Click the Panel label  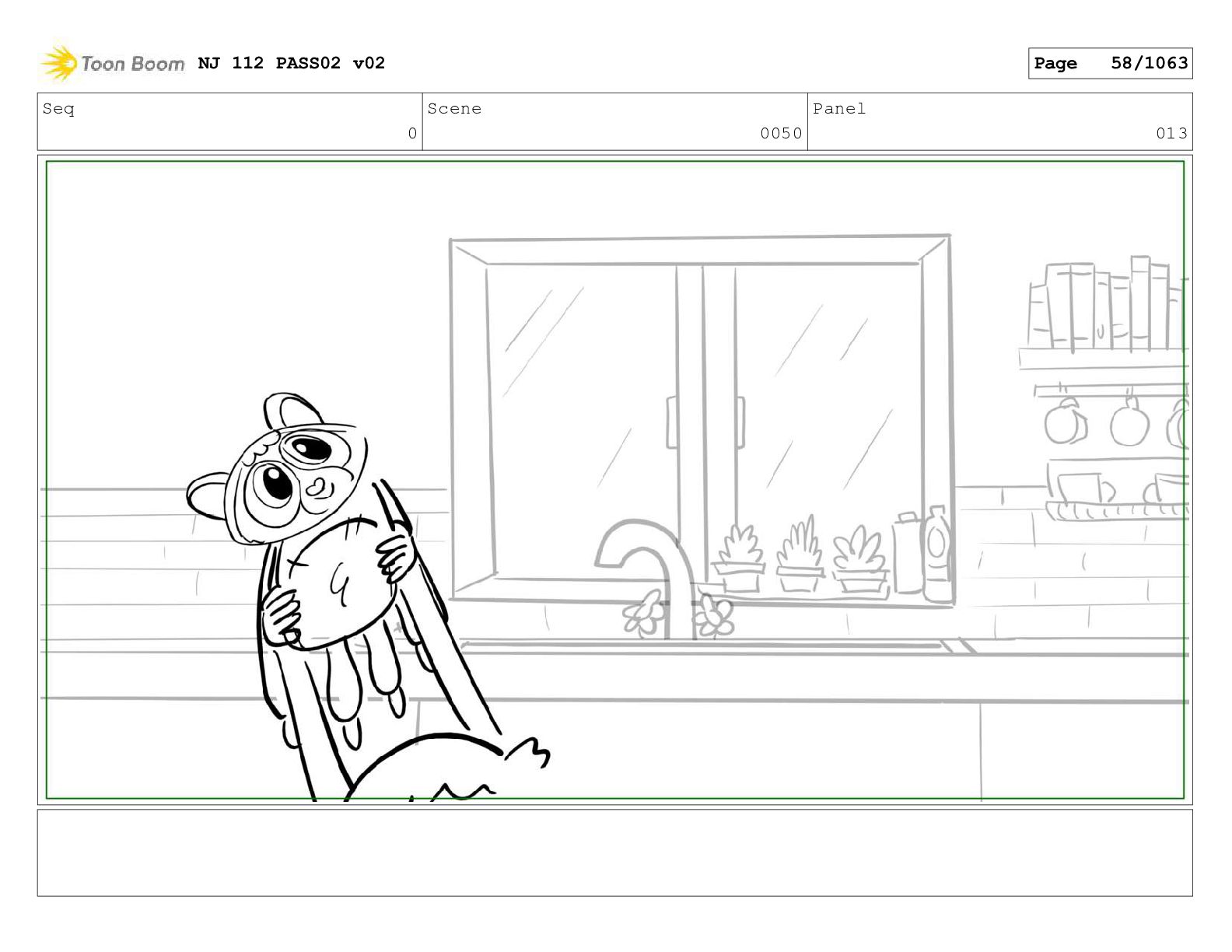tap(839, 109)
